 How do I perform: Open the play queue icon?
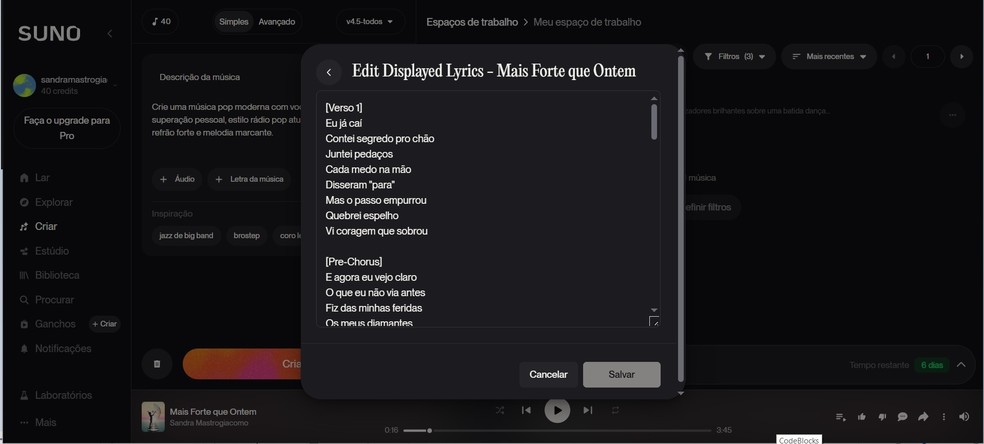click(x=840, y=417)
